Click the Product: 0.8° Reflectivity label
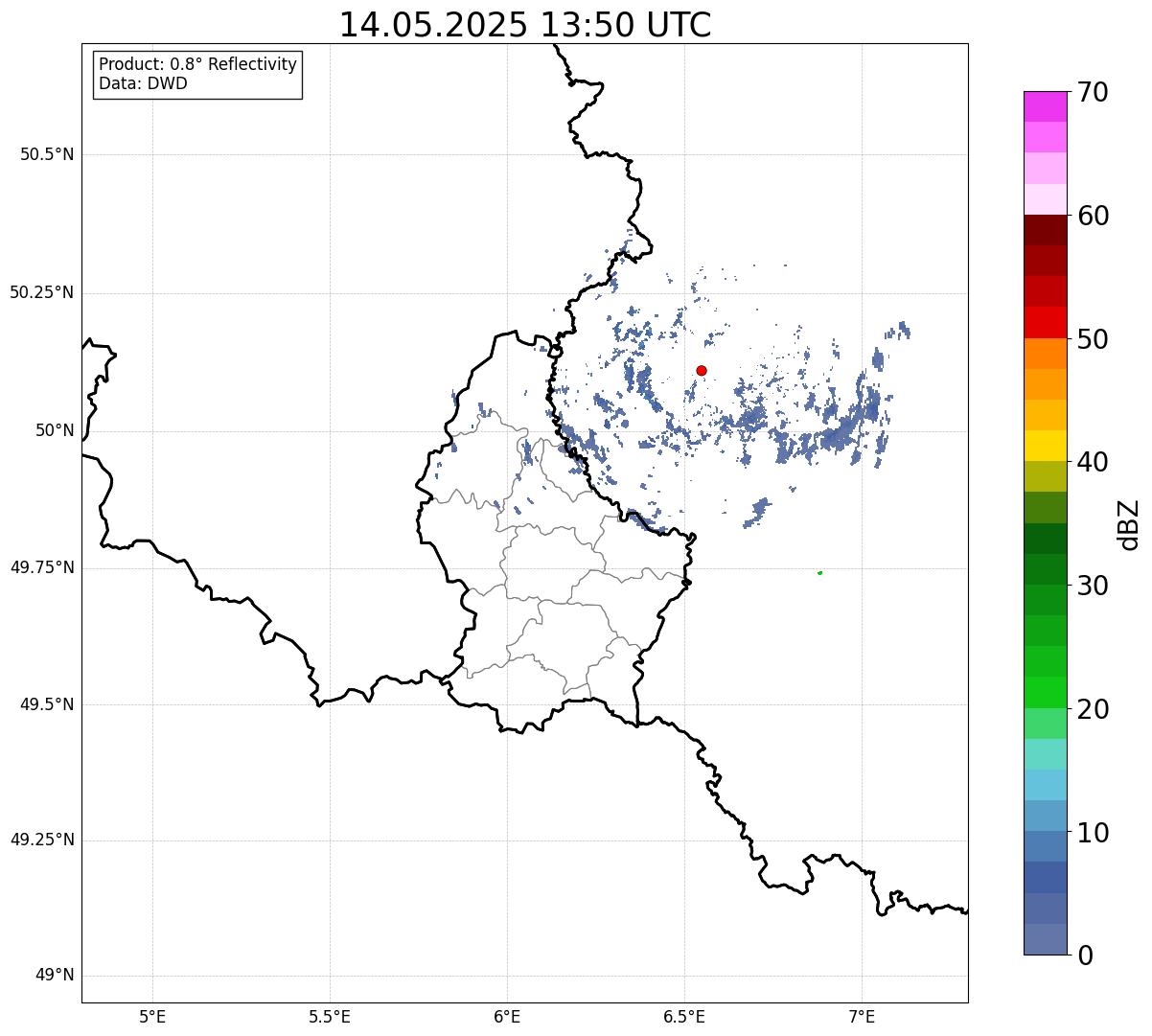 (198, 64)
